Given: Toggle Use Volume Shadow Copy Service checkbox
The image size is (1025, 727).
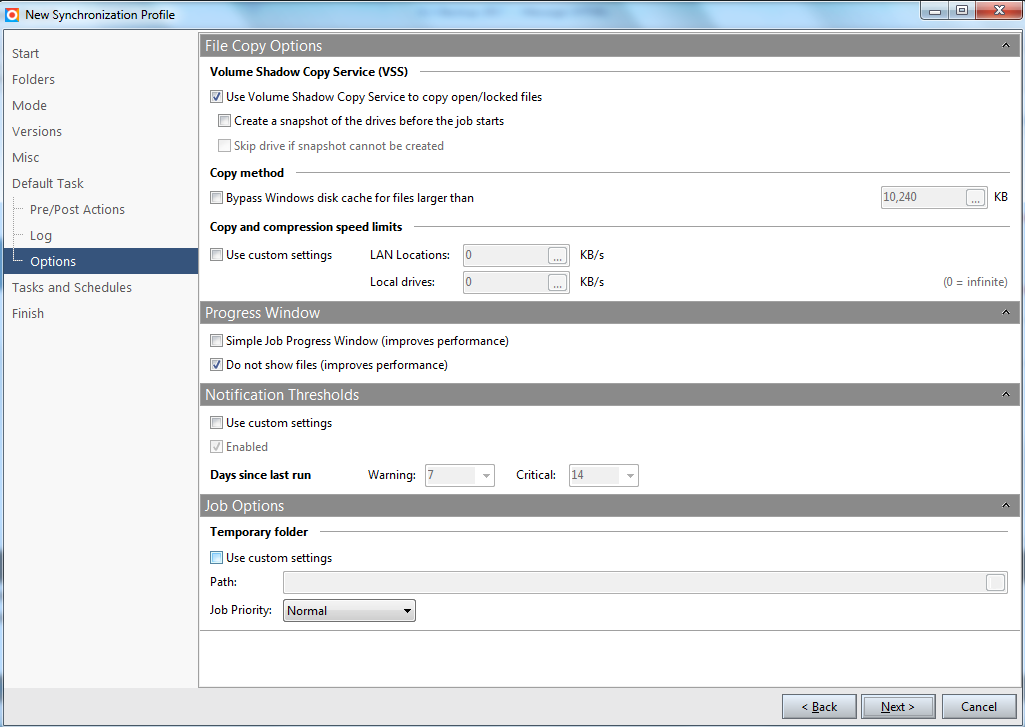Looking at the screenshot, I should point(216,97).
